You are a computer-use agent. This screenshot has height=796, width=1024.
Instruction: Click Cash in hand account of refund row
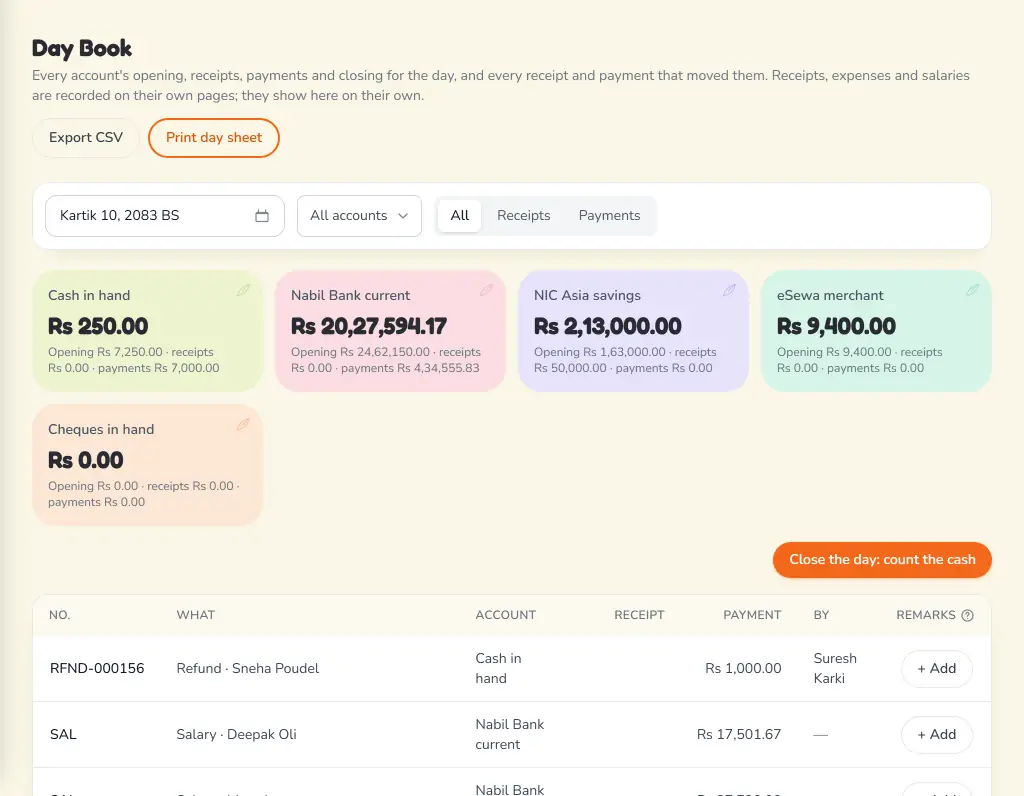[x=498, y=669]
